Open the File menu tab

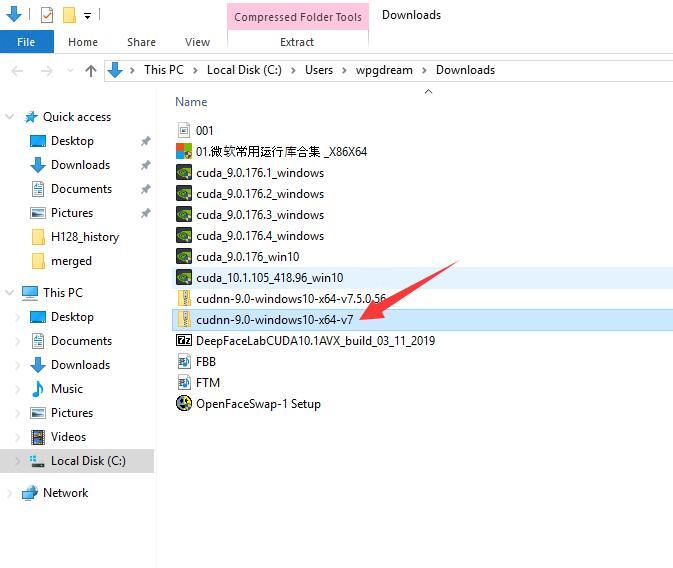tap(26, 42)
